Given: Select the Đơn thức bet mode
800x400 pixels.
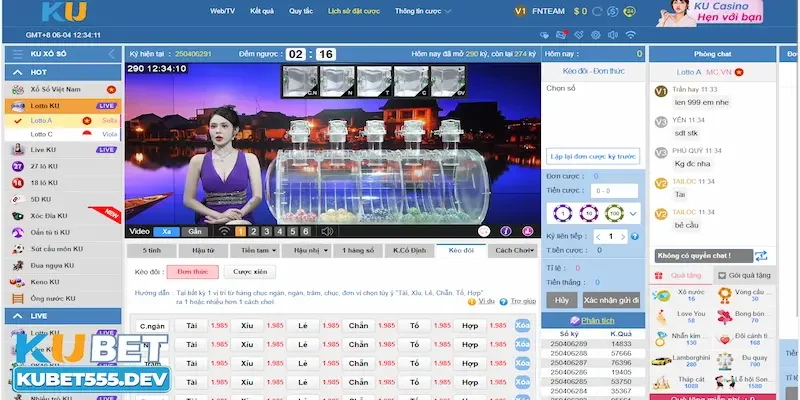Looking at the screenshot, I should [192, 272].
